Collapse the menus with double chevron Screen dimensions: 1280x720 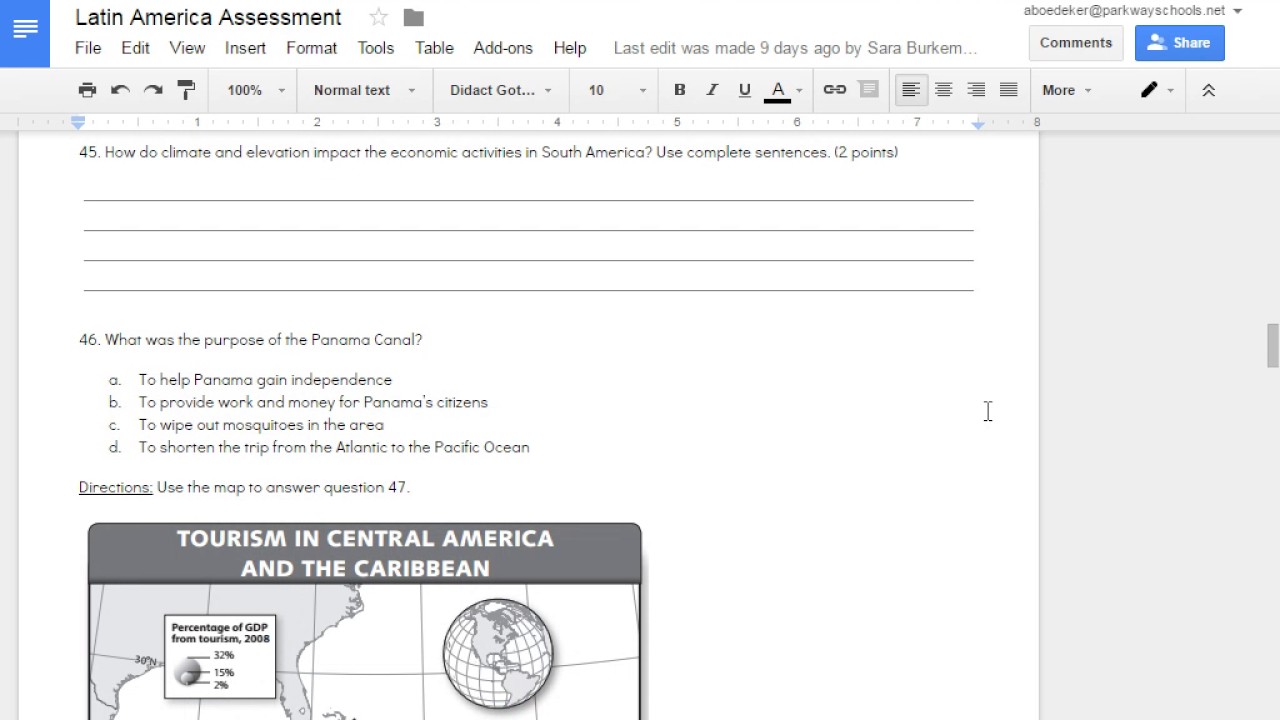pos(1208,90)
